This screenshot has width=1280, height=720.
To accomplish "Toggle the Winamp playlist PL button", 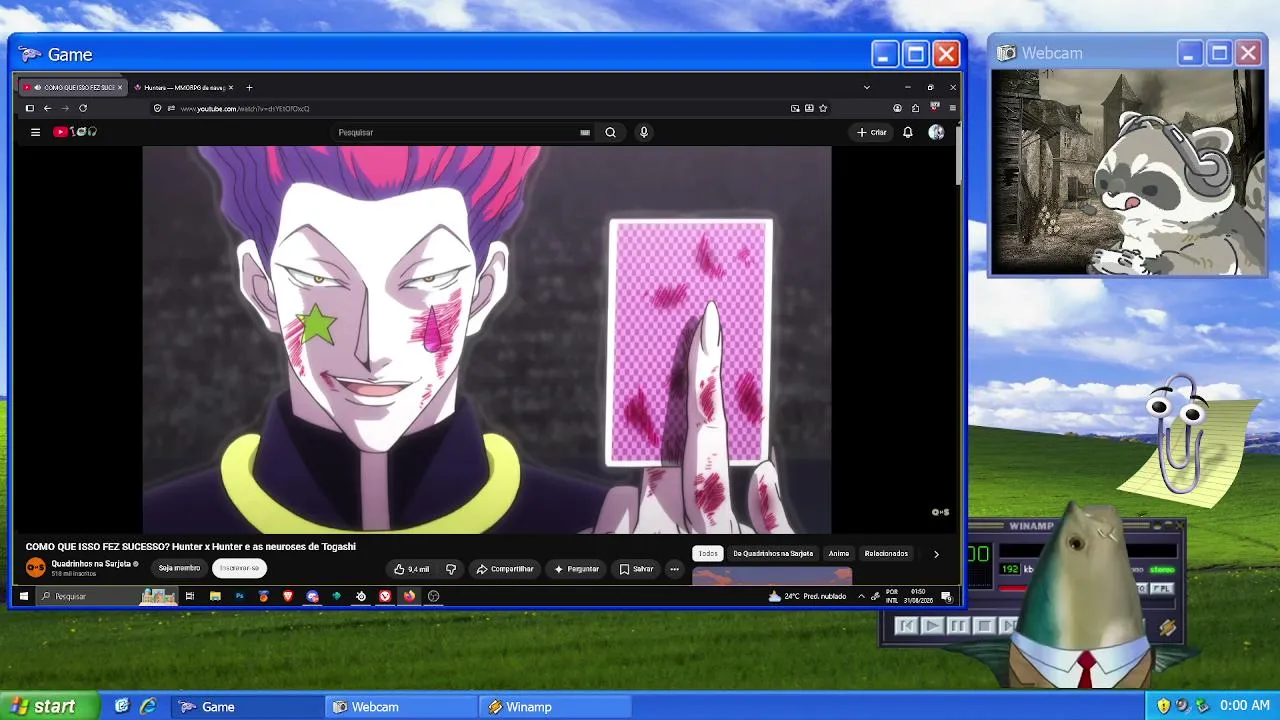I will 1161,589.
